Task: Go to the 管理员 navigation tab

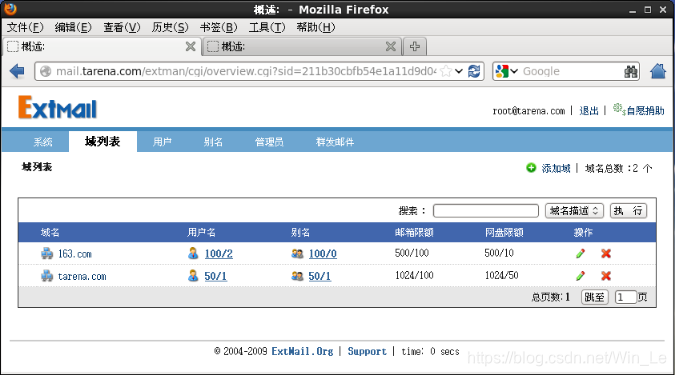Action: coord(269,142)
